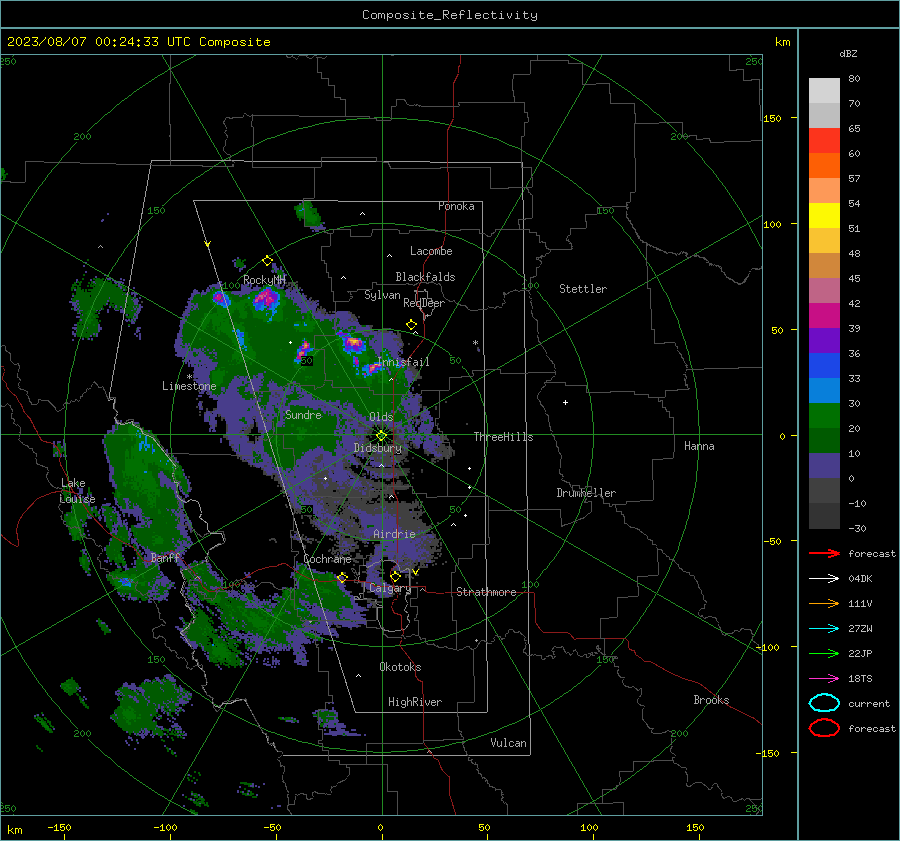Click the Innisfail label
This screenshot has width=900, height=841.
click(x=403, y=362)
